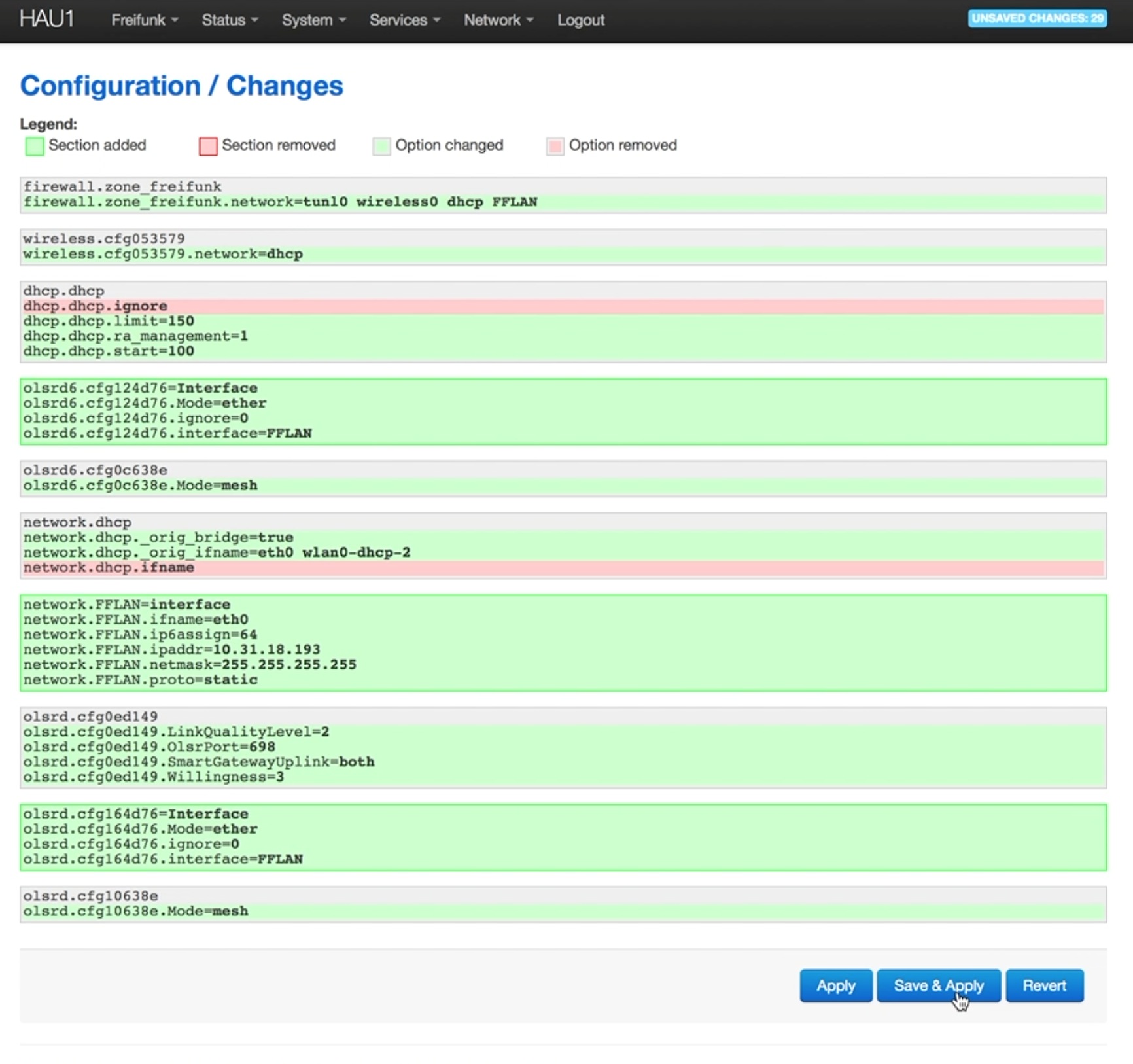Revert the pending configuration changes
Image resolution: width=1133 pixels, height=1064 pixels.
coord(1044,985)
